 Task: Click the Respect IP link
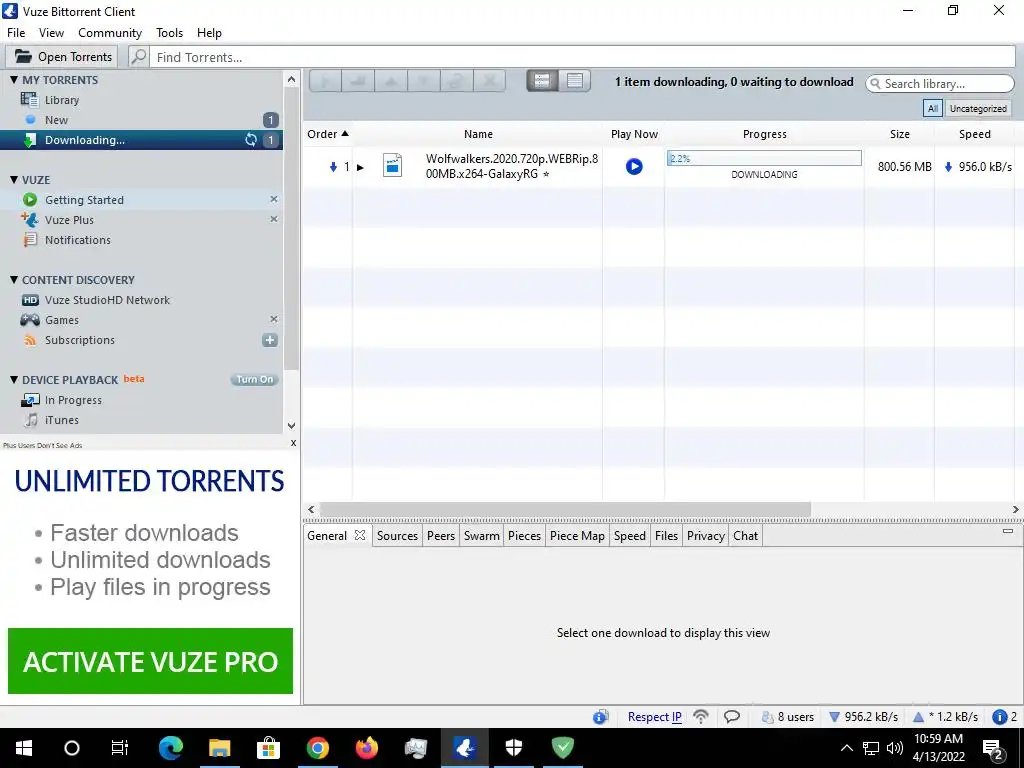coord(654,716)
